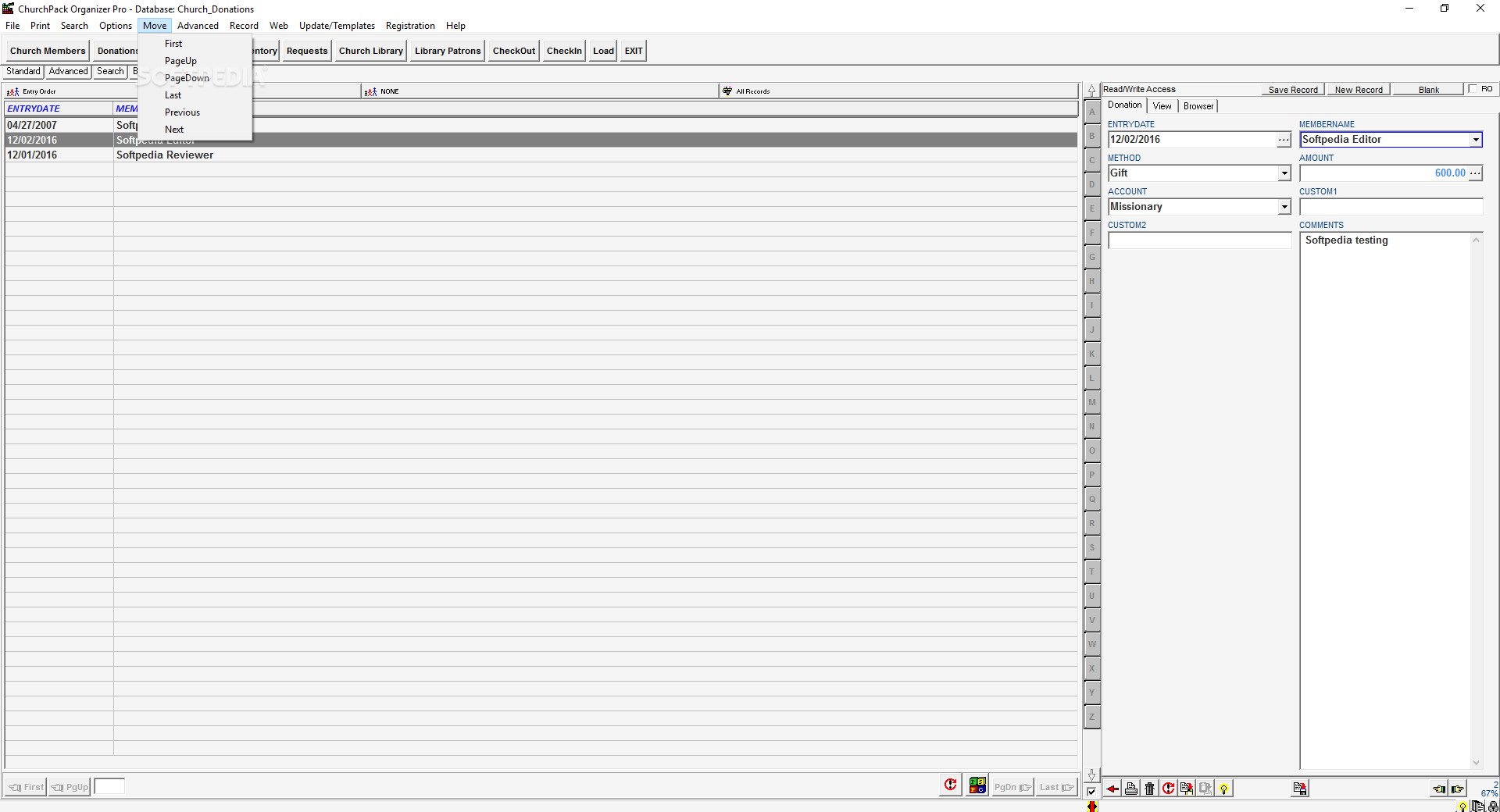This screenshot has height=812, width=1500.
Task: Click the padlock icon in the status bar
Action: [1493, 807]
